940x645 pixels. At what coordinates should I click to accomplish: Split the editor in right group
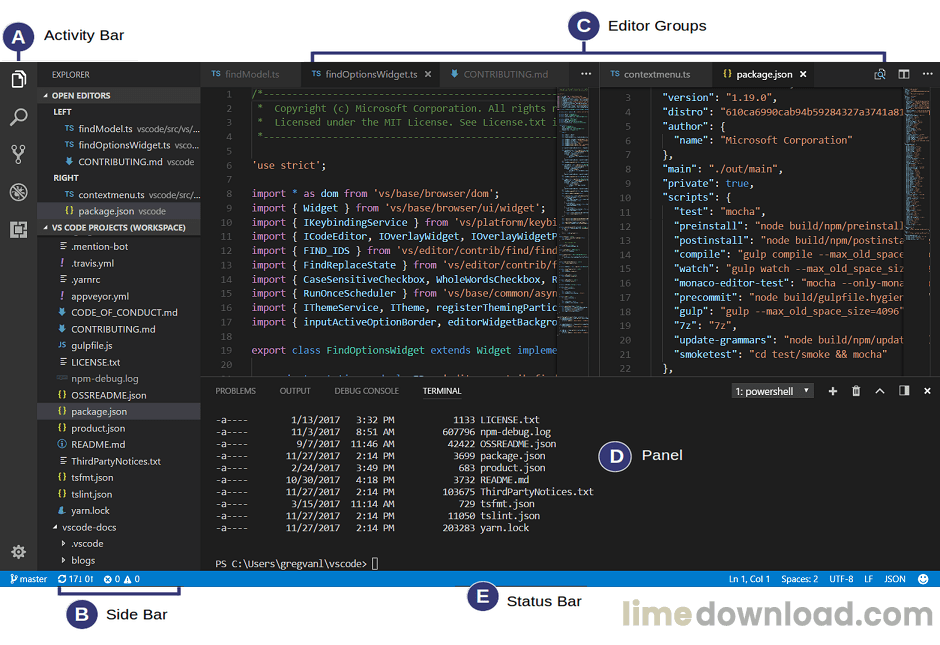903,74
